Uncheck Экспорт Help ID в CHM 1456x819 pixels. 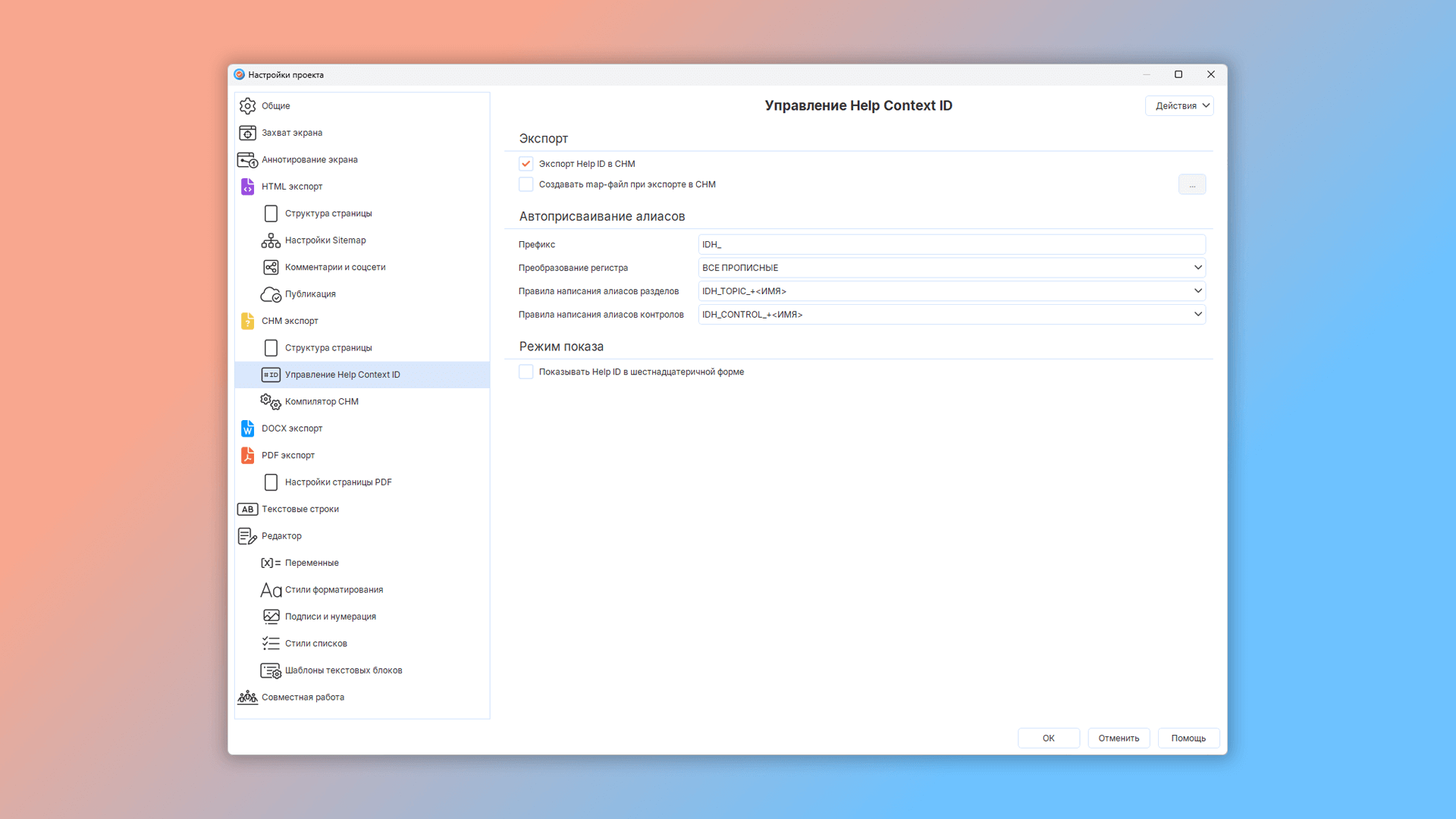(x=526, y=164)
